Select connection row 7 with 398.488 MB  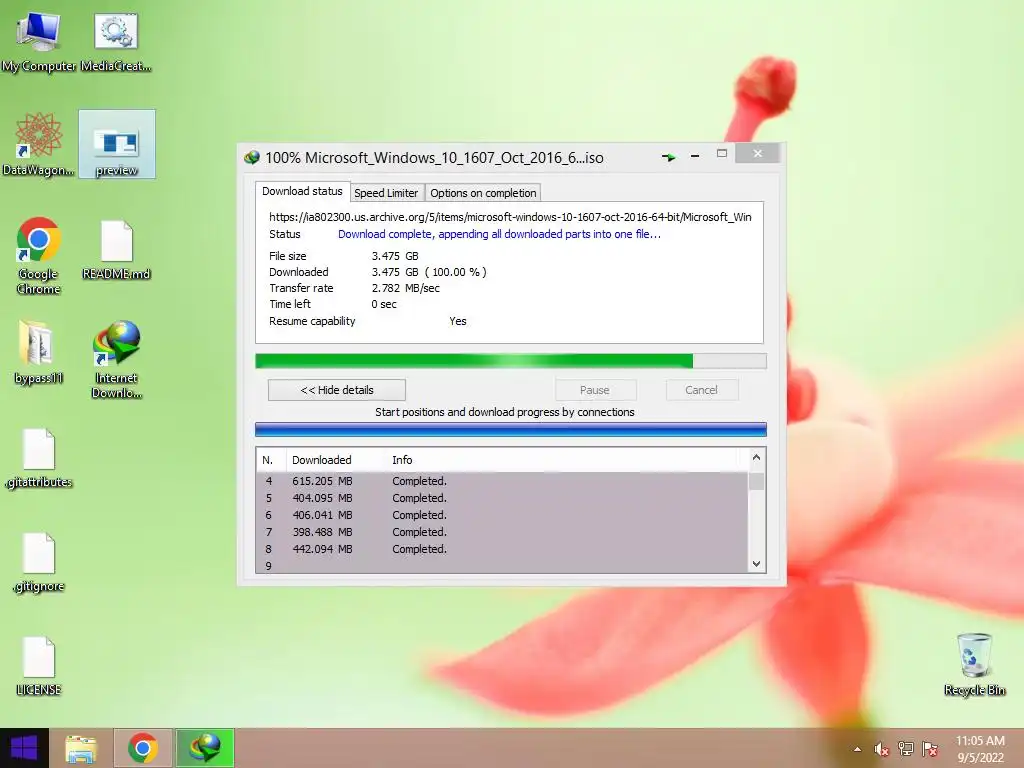coord(502,532)
